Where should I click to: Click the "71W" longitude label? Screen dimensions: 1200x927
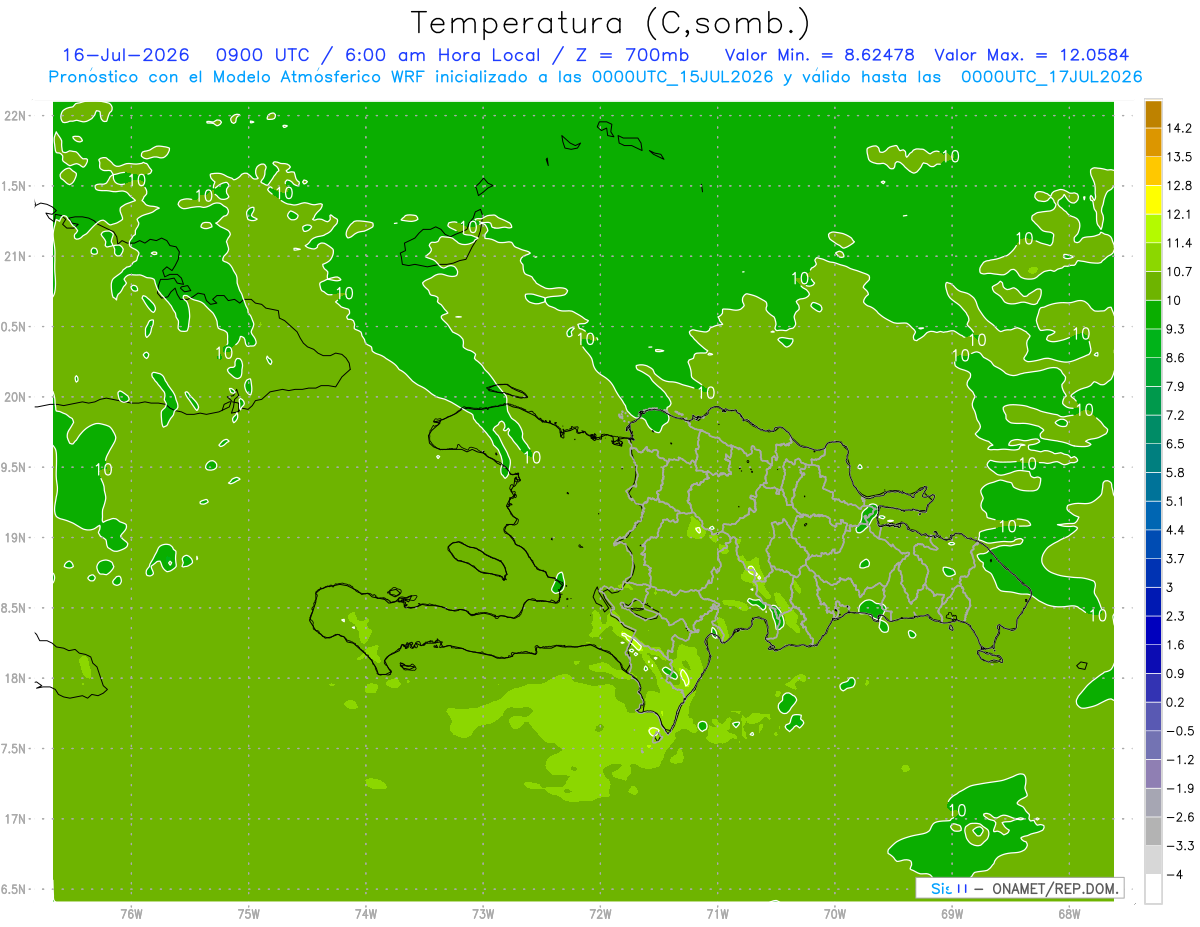click(717, 914)
